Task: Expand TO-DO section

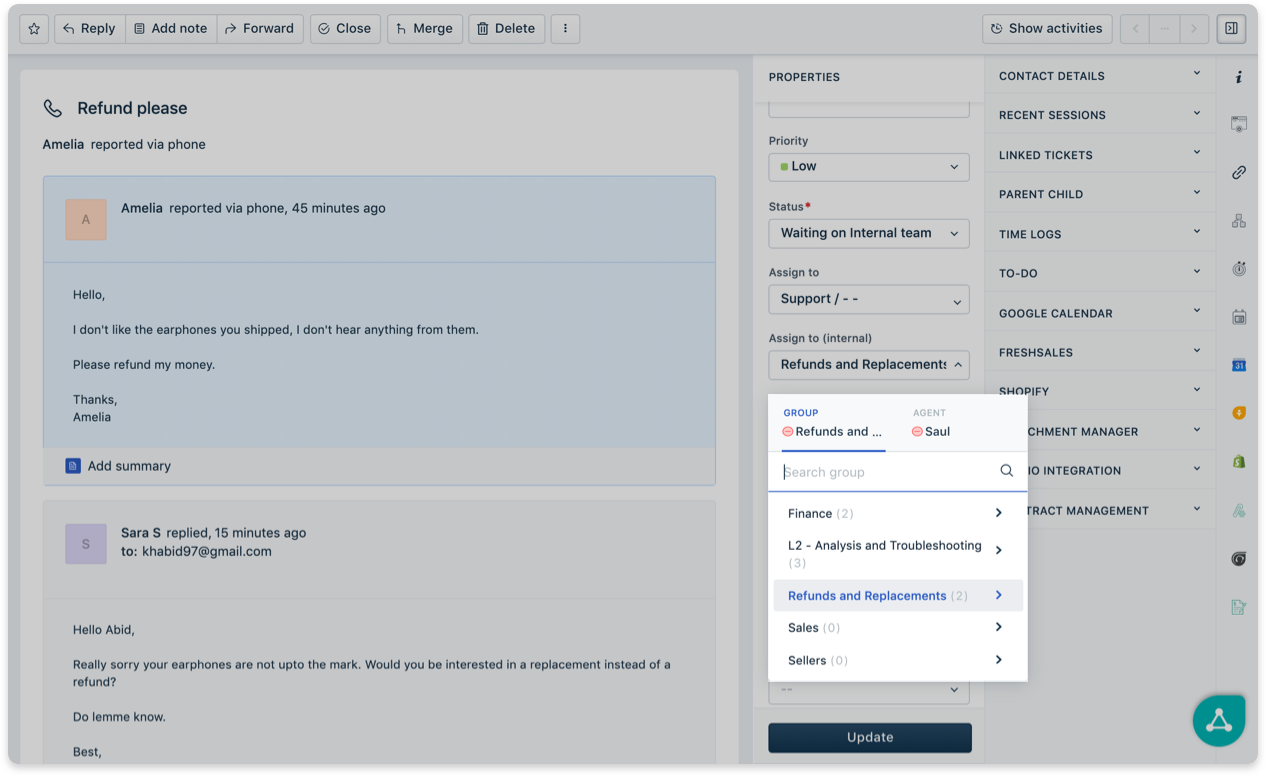Action: coord(1100,272)
